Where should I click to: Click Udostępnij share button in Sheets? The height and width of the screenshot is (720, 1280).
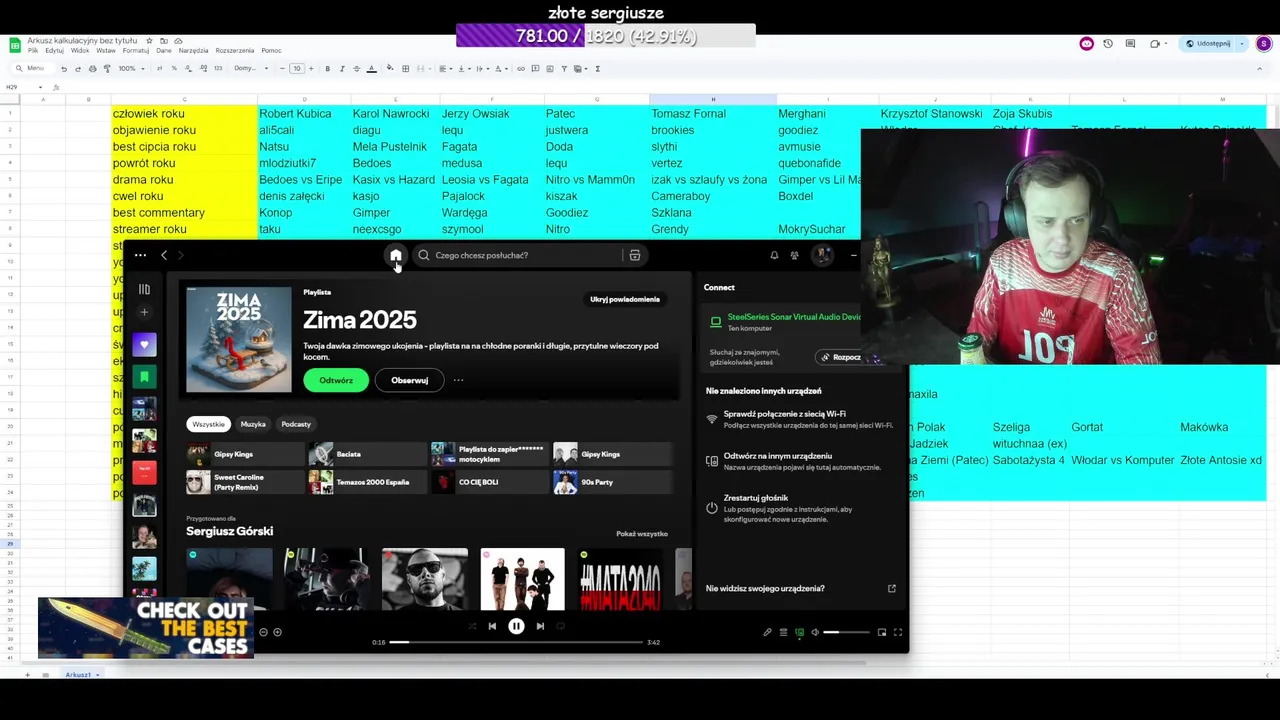click(1209, 44)
